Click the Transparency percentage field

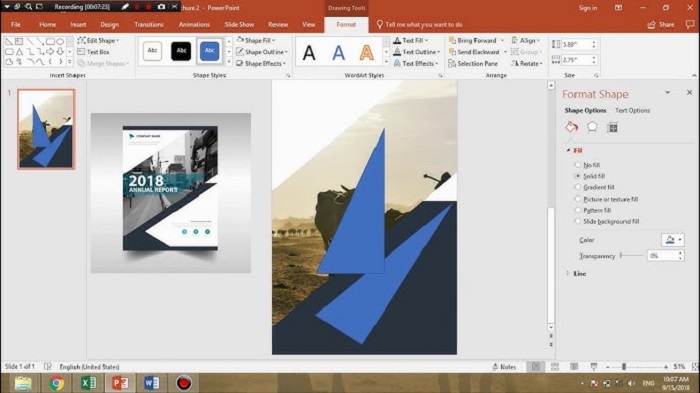662,255
